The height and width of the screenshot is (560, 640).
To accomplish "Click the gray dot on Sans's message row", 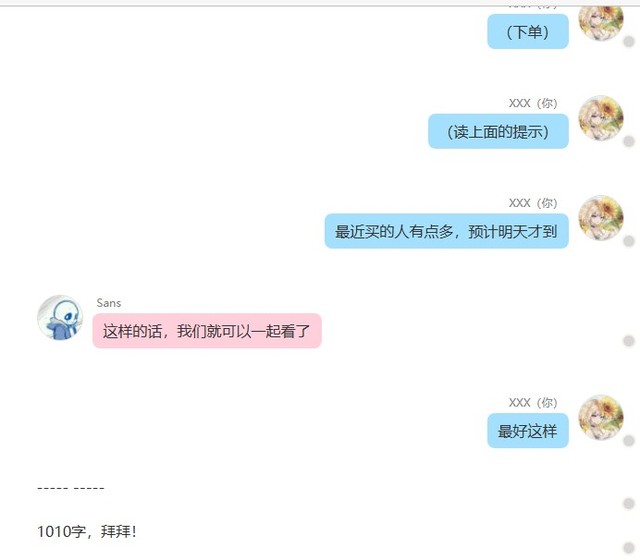I will click(x=629, y=340).
